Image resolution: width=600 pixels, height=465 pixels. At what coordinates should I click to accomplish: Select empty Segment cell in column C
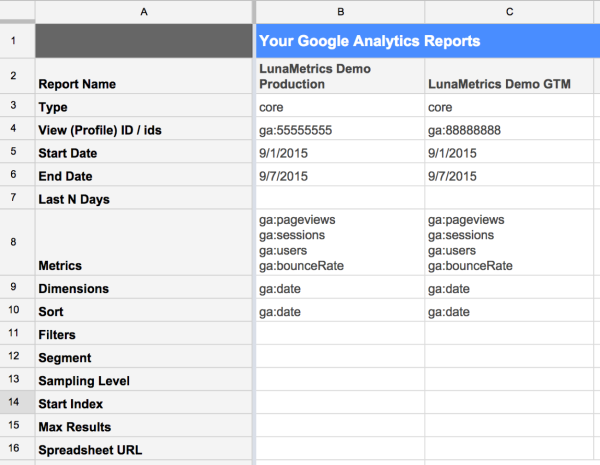pyautogui.click(x=509, y=356)
